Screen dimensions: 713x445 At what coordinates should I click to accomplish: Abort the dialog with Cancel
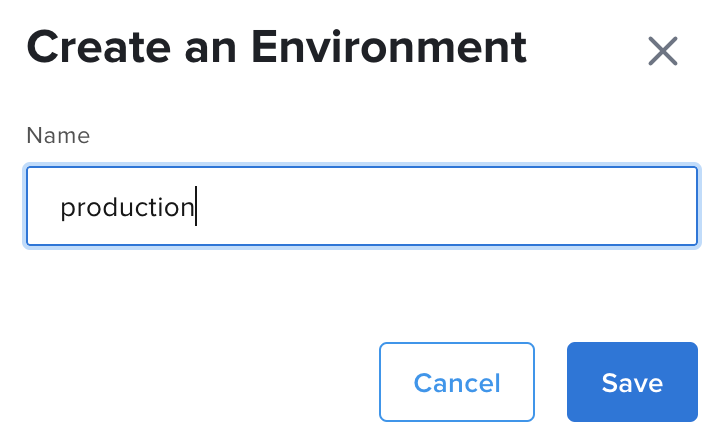point(457,382)
